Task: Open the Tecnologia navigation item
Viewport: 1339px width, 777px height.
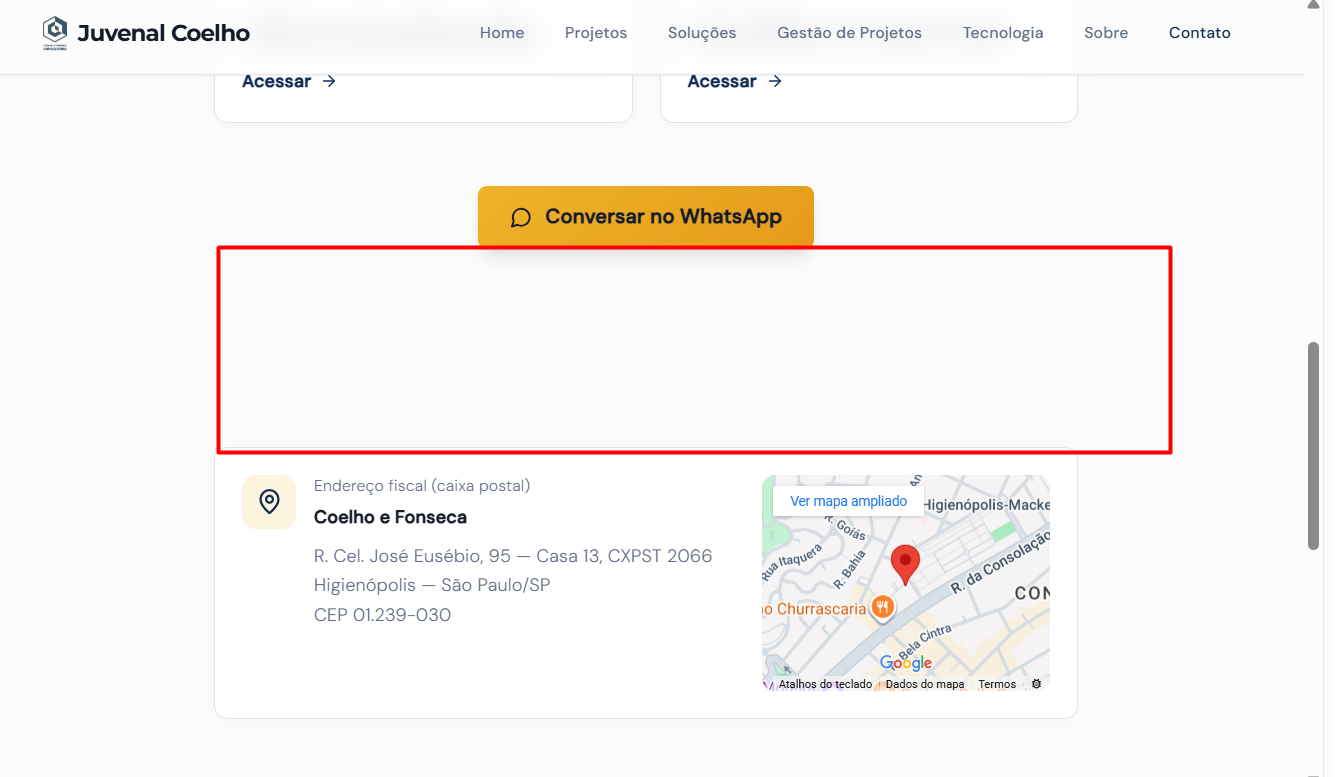Action: click(1003, 33)
